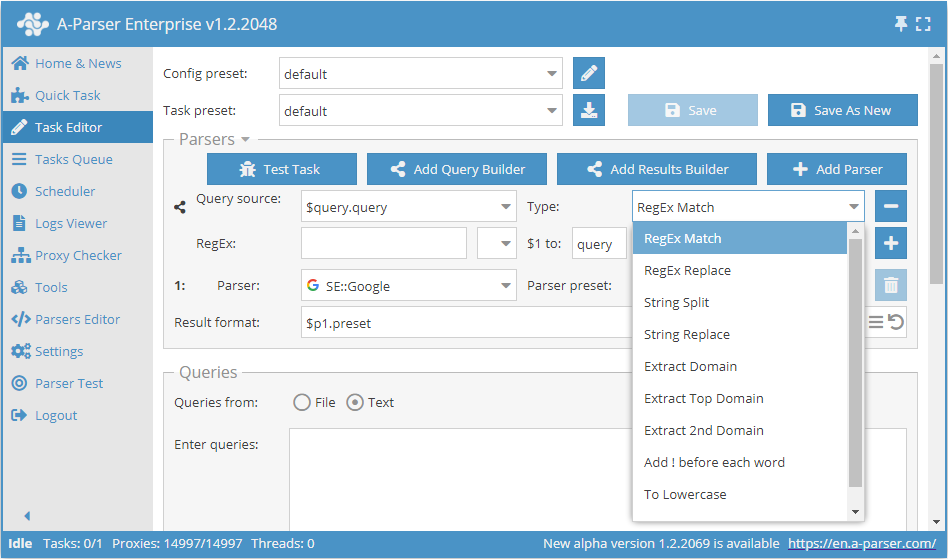Click the plus add icon below minus
The width and height of the screenshot is (948, 559).
(890, 243)
